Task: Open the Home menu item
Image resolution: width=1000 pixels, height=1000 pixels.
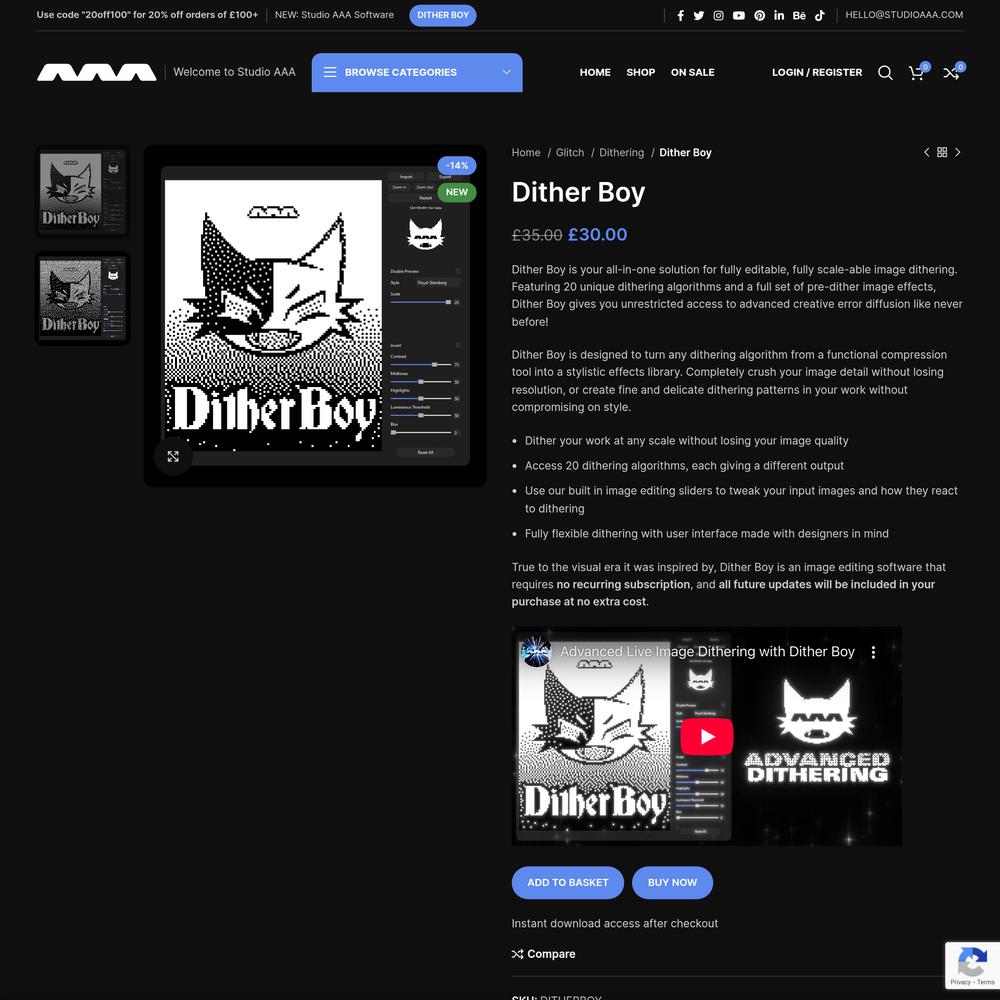Action: click(x=595, y=73)
